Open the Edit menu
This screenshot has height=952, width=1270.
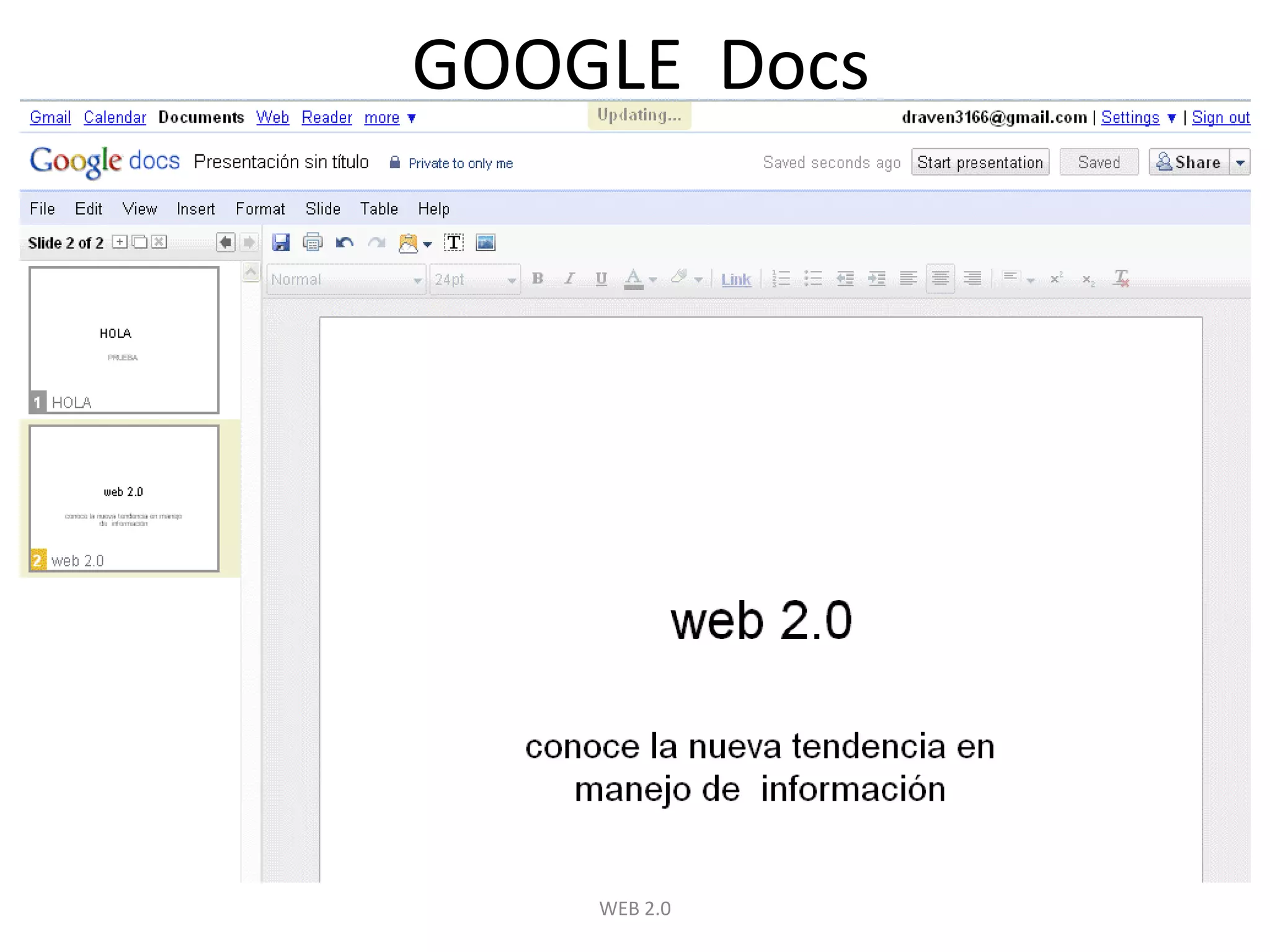[89, 209]
